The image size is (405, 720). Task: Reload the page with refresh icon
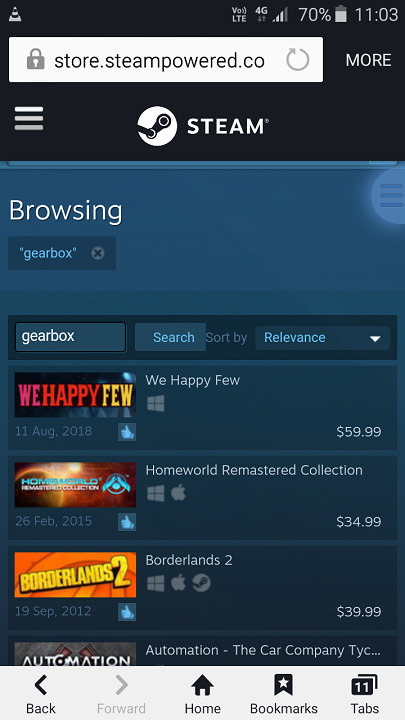[x=298, y=60]
